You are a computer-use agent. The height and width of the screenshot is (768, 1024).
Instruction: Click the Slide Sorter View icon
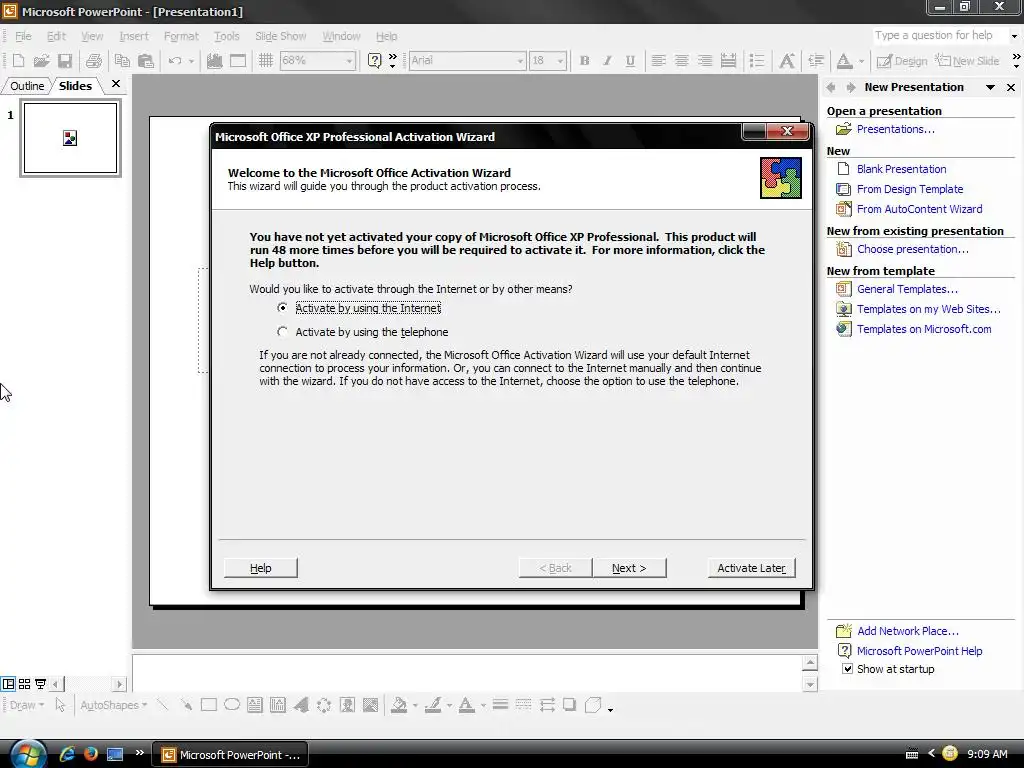tap(24, 684)
